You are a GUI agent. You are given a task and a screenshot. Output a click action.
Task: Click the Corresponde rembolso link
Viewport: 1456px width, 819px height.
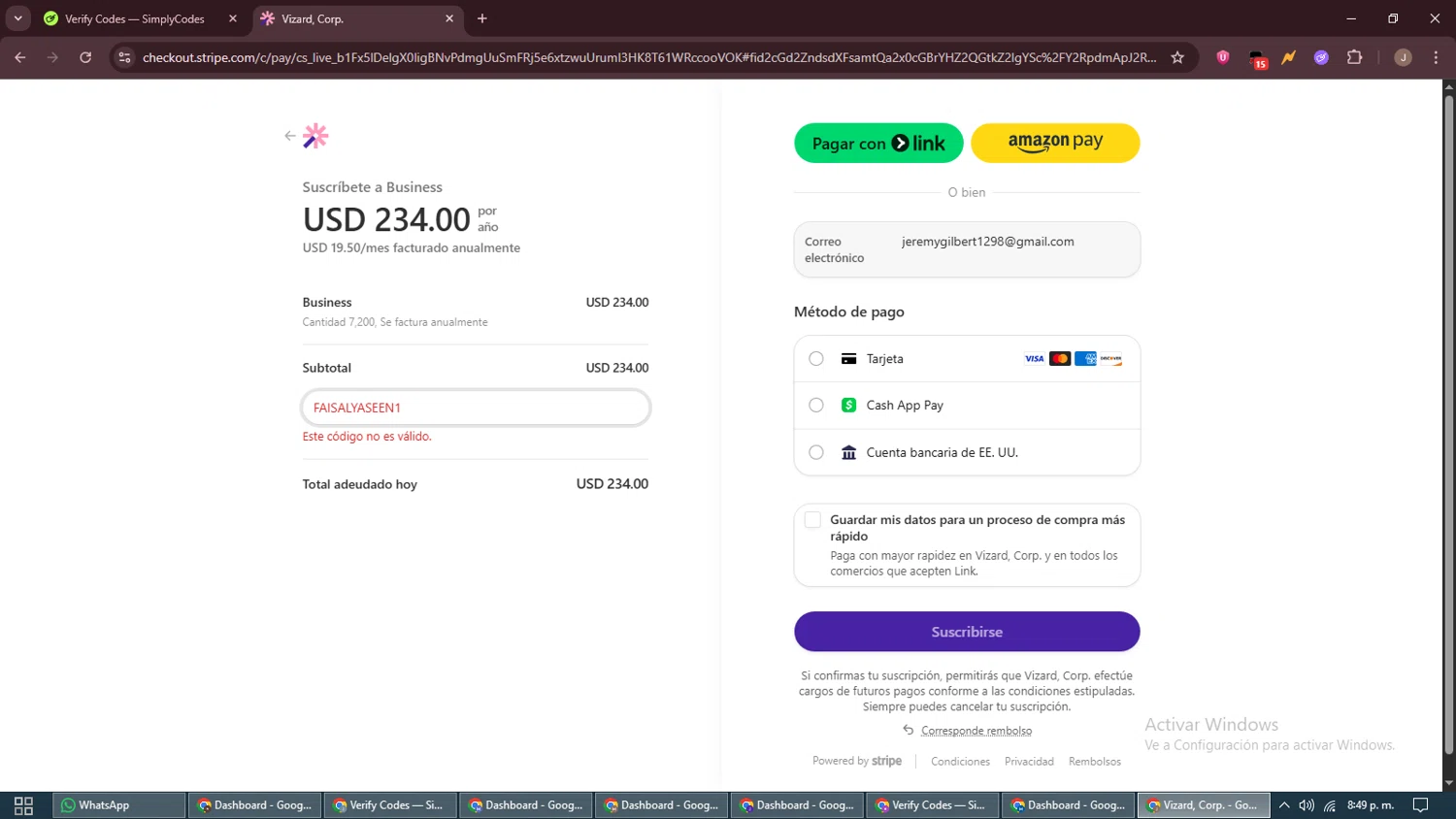tap(976, 731)
